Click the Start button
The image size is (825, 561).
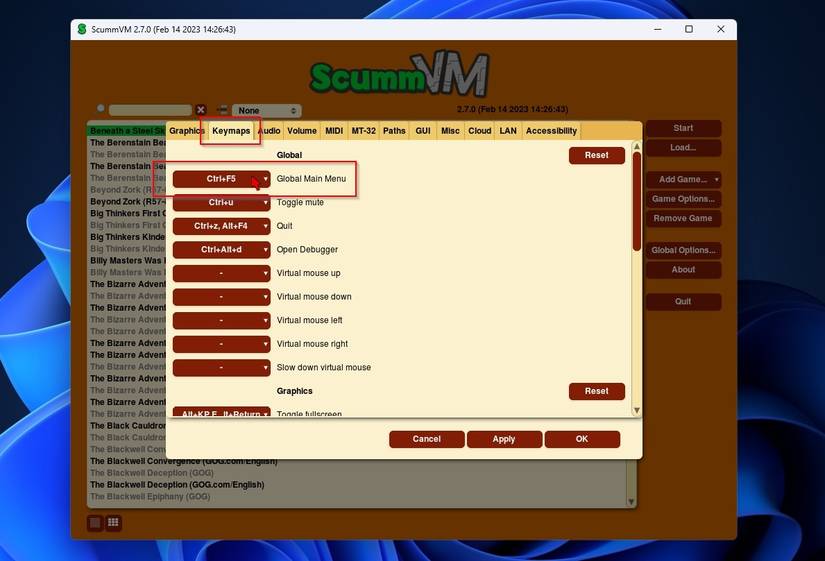point(683,128)
